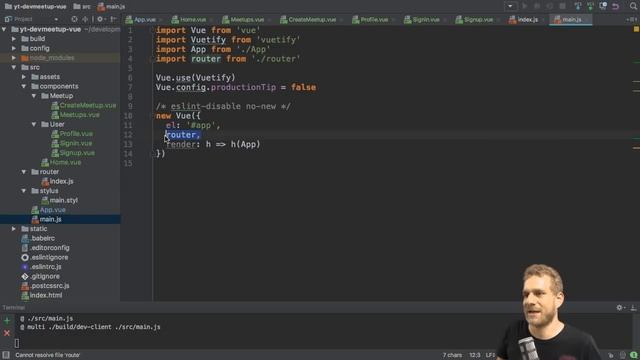Collapse the router folder arrow

point(24,172)
